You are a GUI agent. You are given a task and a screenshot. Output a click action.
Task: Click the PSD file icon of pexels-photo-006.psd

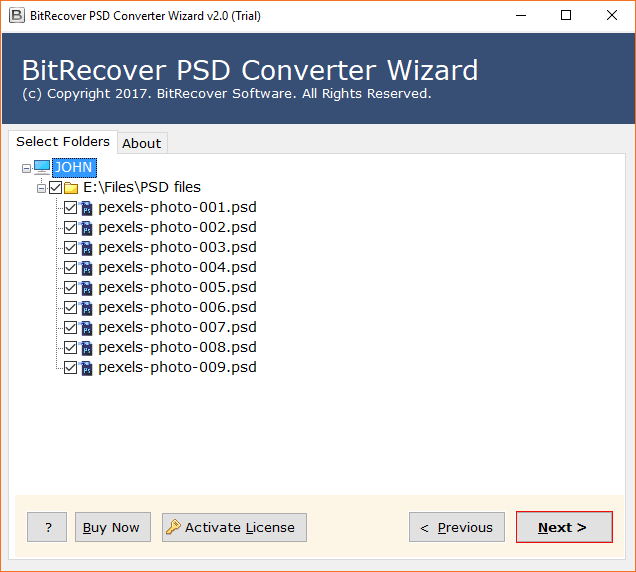[86, 308]
